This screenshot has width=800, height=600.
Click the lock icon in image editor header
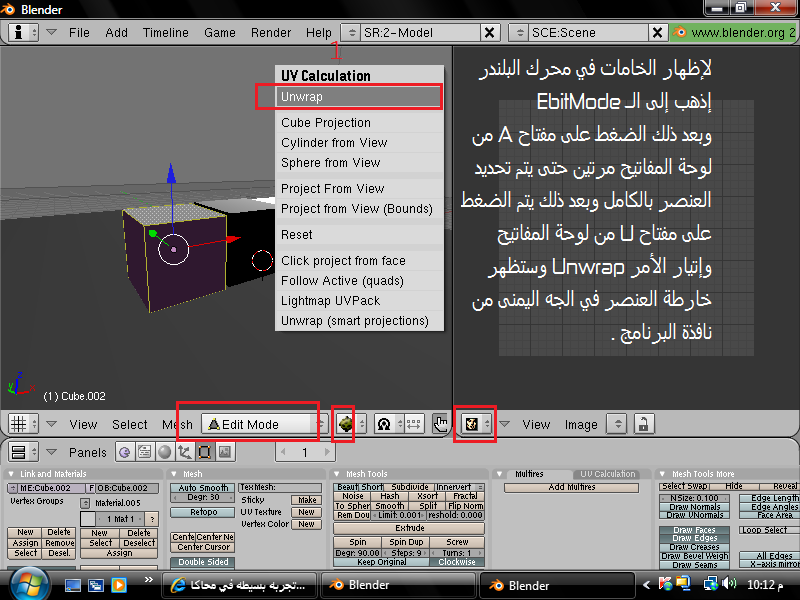coord(643,424)
